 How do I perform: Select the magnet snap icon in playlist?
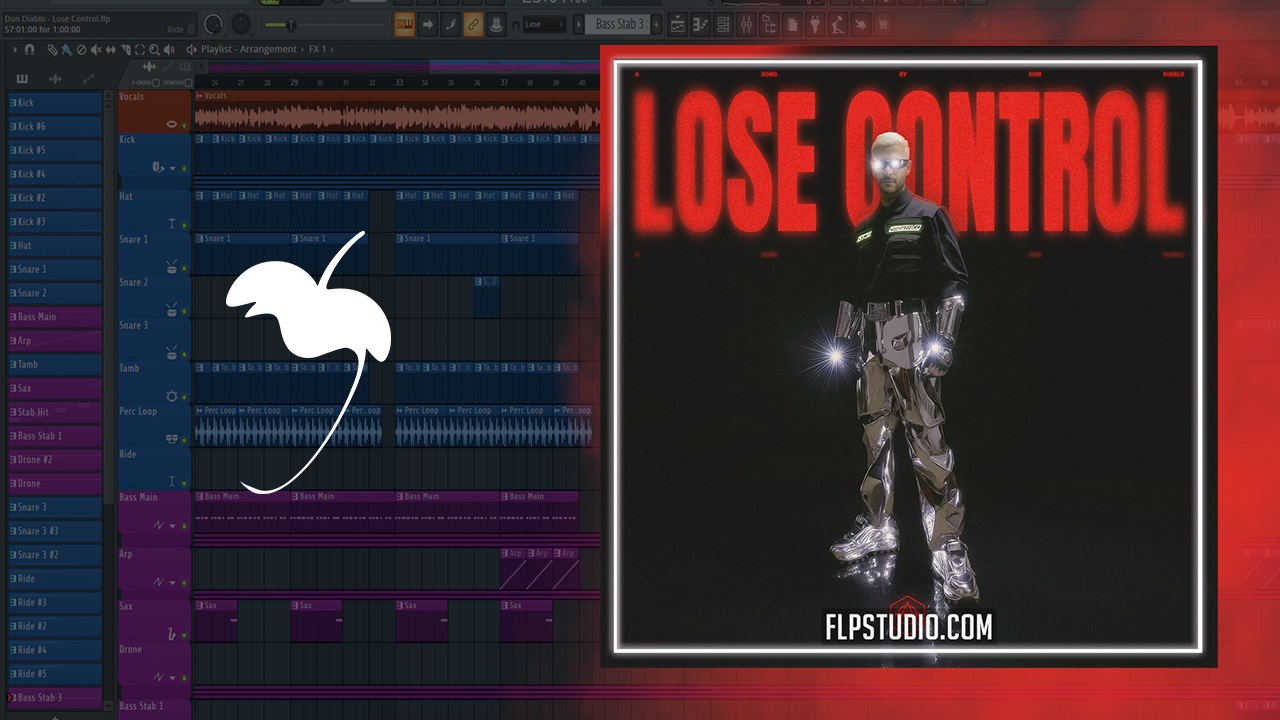[x=29, y=49]
